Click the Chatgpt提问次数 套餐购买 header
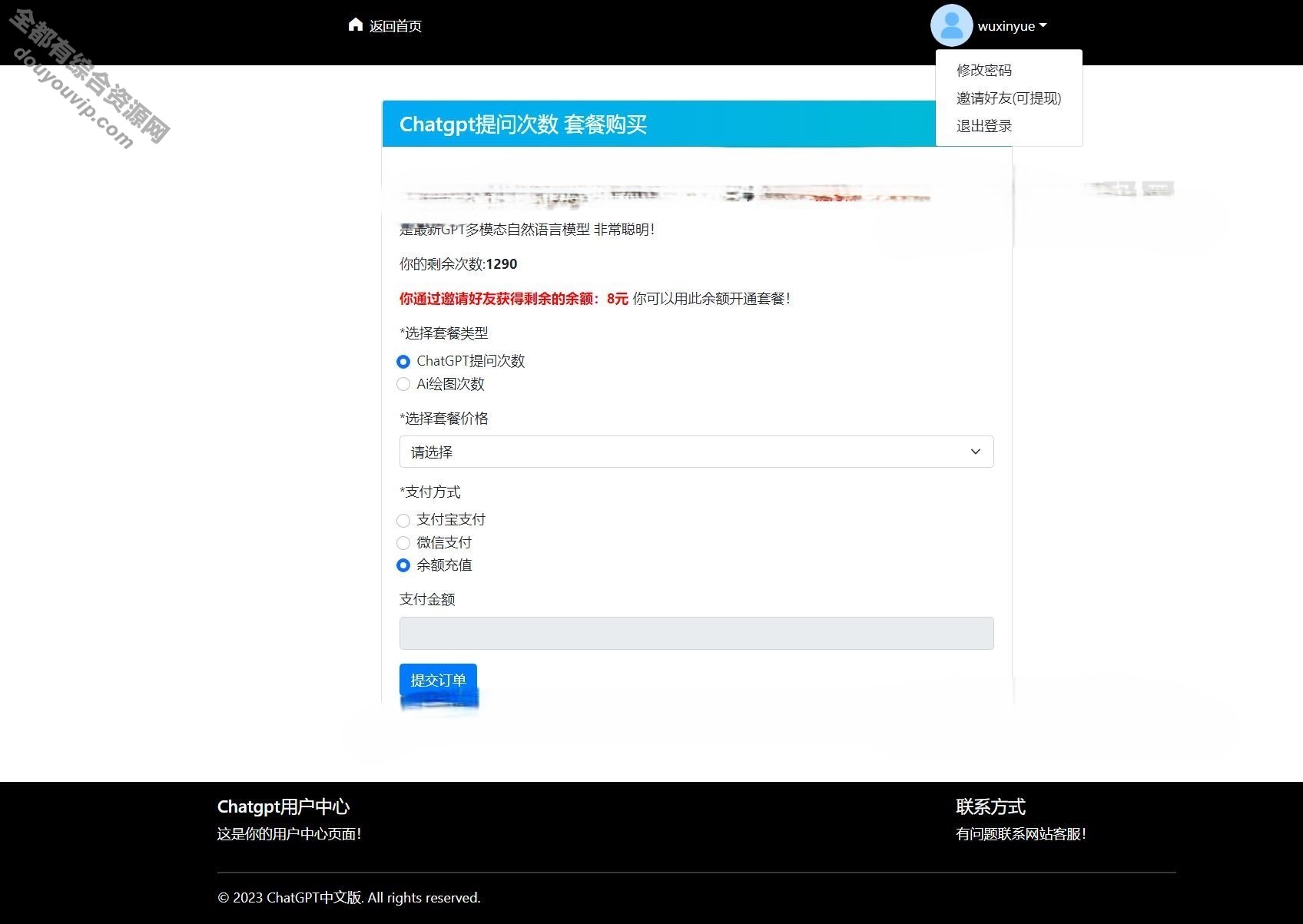Screen dimensions: 1303x924 (523, 124)
